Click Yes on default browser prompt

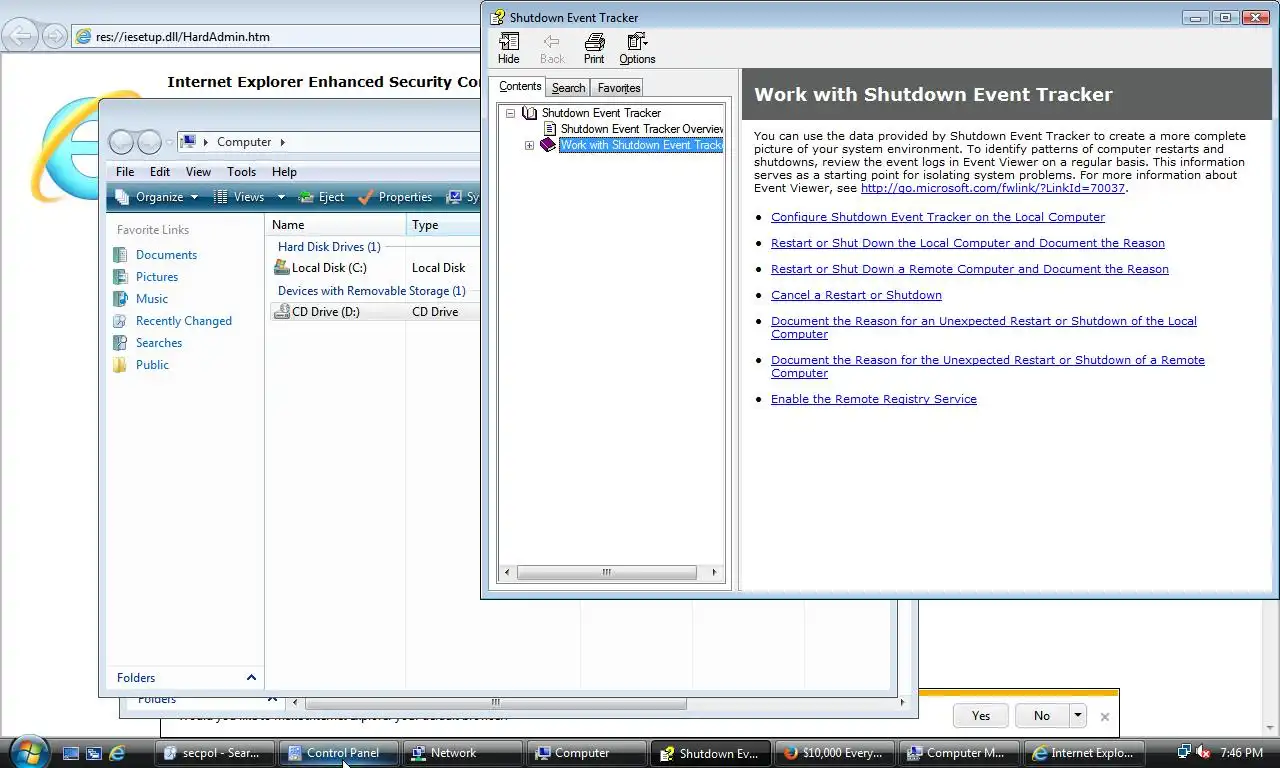point(981,716)
